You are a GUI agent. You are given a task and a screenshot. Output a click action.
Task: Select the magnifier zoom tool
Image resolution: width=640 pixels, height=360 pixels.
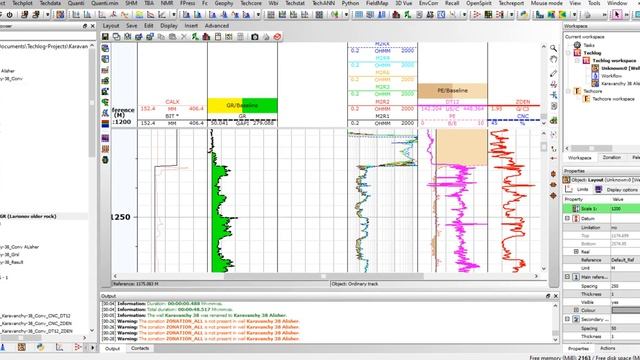pos(553,48)
